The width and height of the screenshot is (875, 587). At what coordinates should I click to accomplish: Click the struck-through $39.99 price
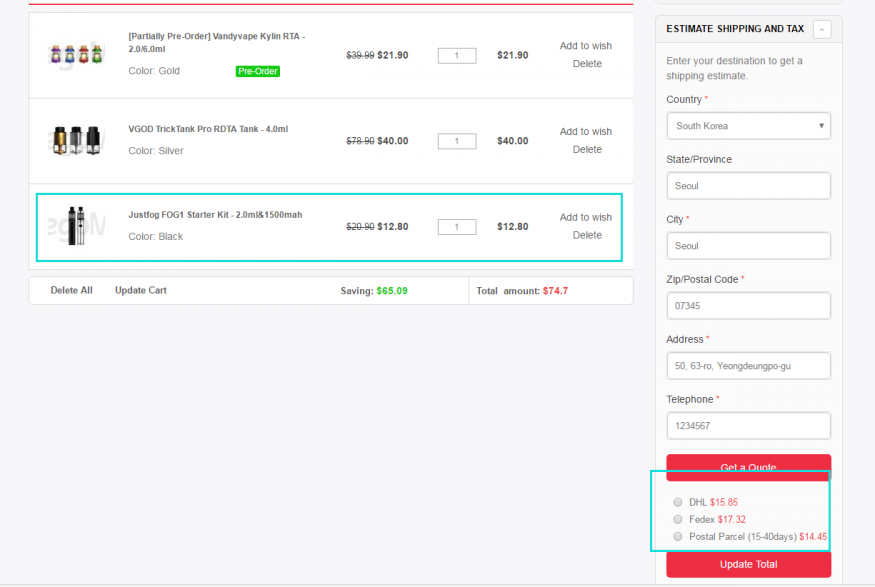pyautogui.click(x=360, y=55)
